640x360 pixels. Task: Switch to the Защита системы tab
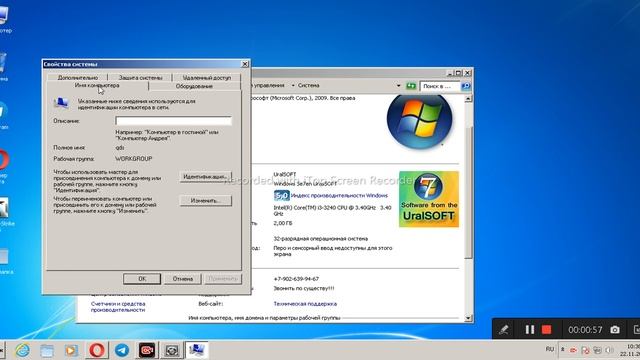140,77
